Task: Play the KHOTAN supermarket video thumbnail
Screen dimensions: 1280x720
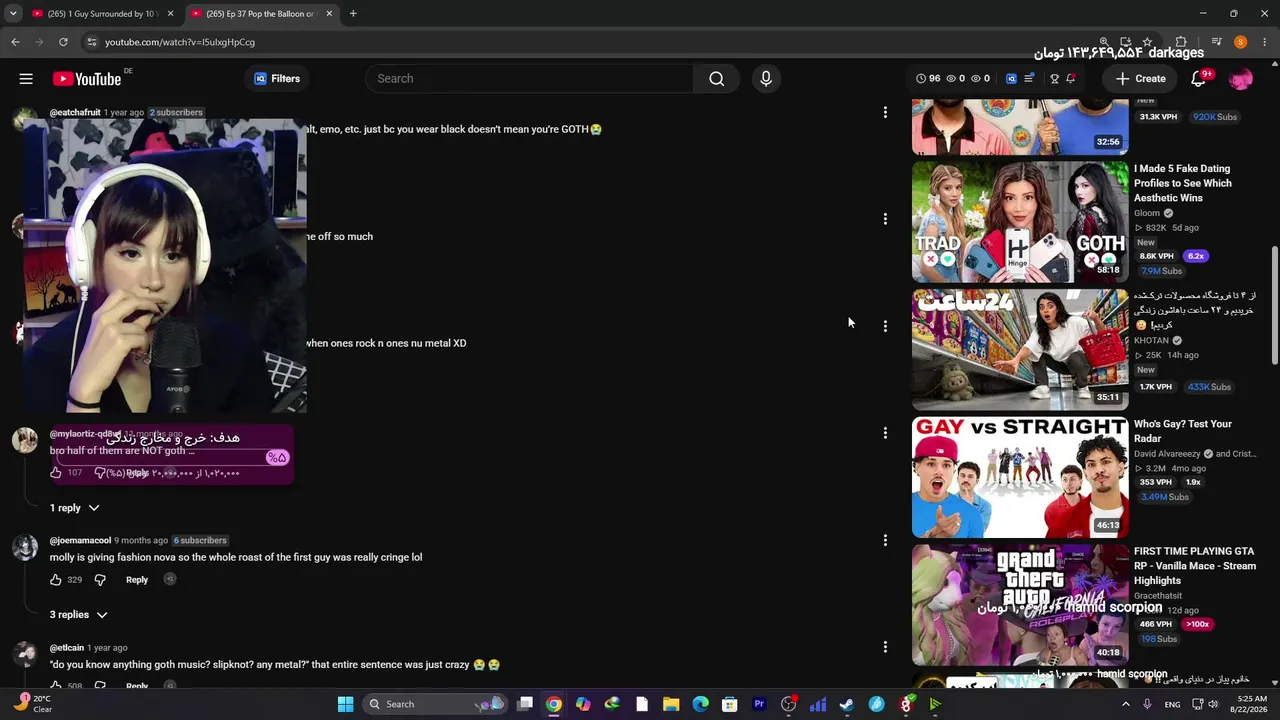Action: coord(1020,349)
